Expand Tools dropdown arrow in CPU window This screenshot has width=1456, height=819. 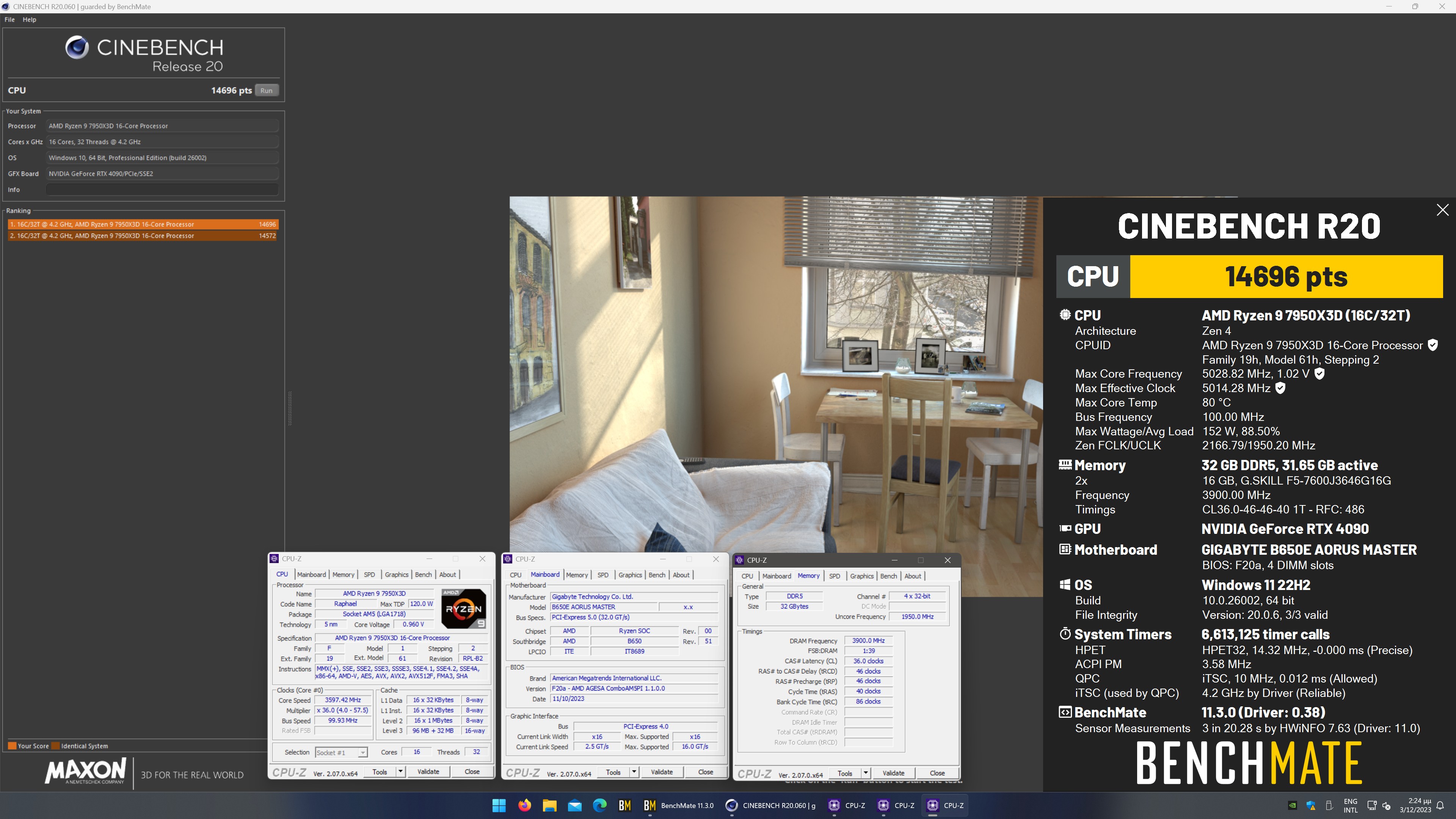click(400, 772)
